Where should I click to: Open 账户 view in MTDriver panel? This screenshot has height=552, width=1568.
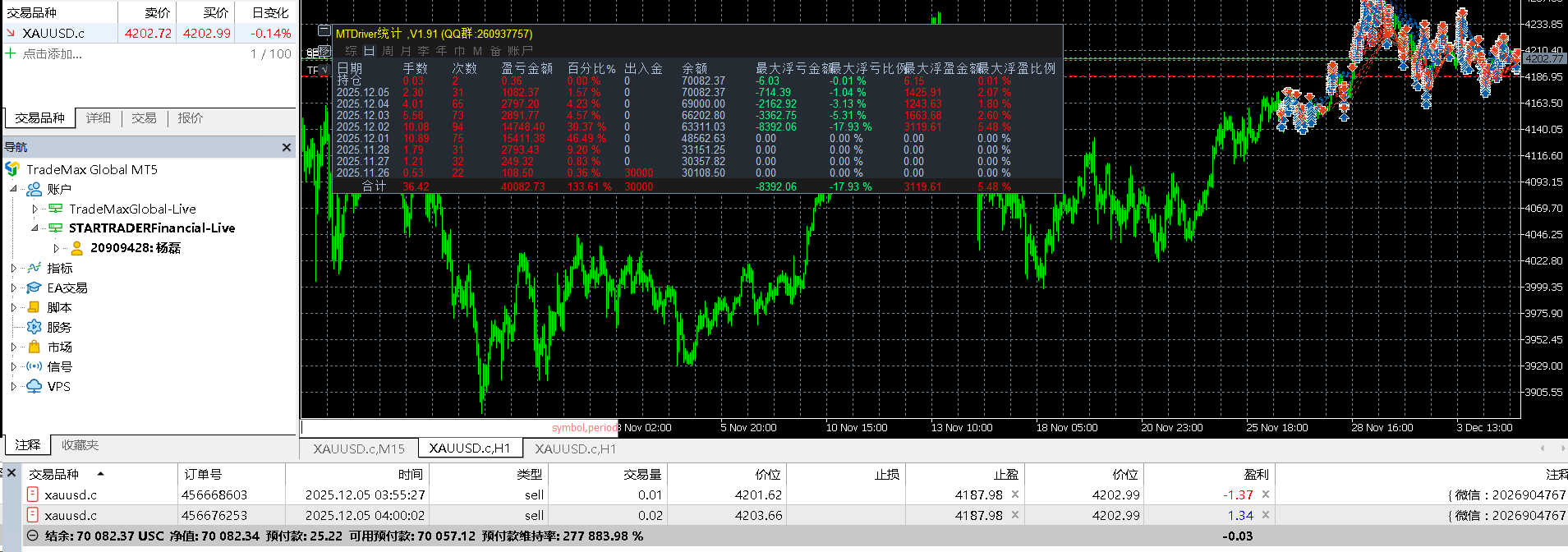point(520,51)
